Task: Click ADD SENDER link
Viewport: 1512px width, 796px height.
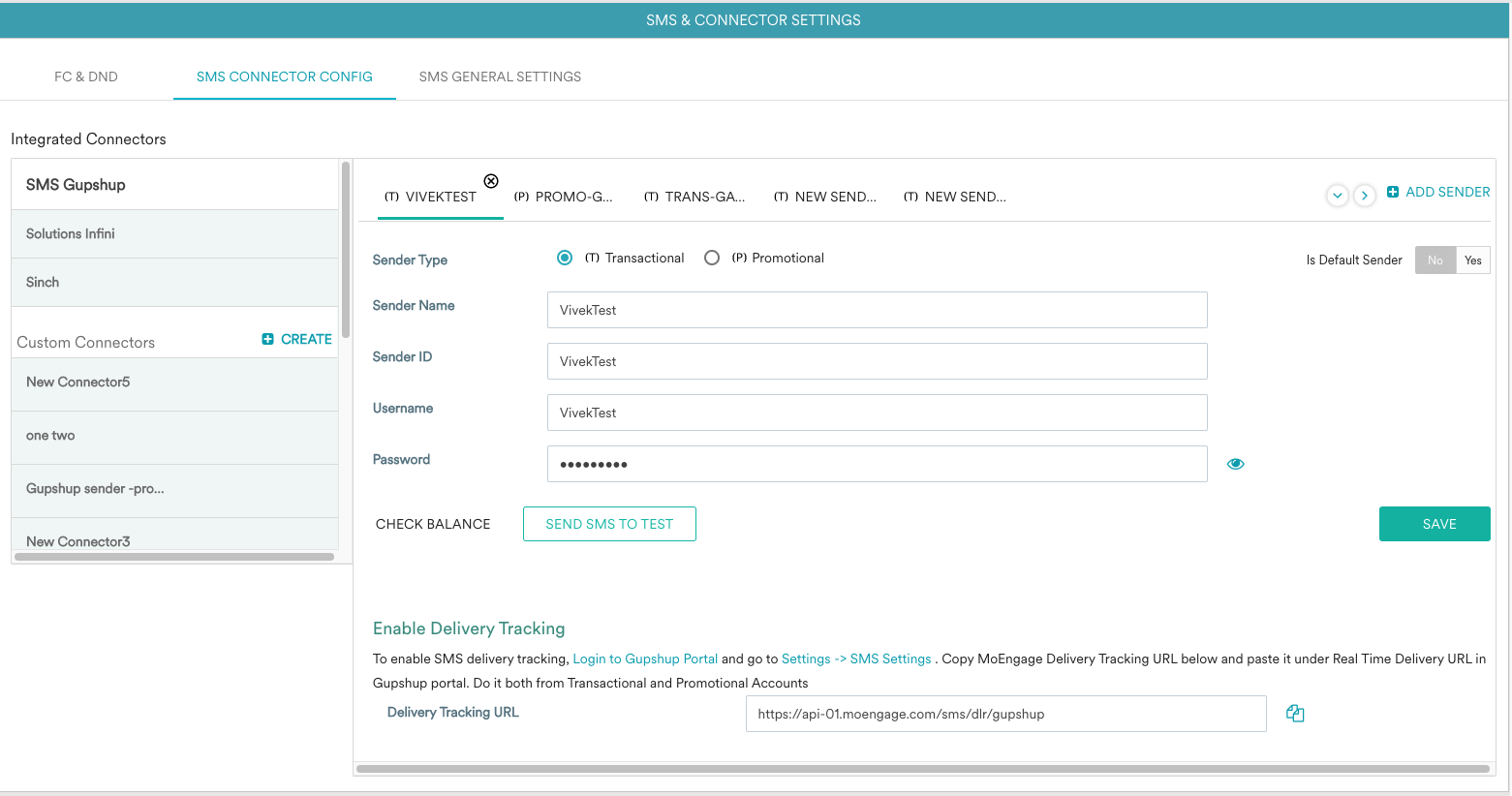Action: (1448, 192)
